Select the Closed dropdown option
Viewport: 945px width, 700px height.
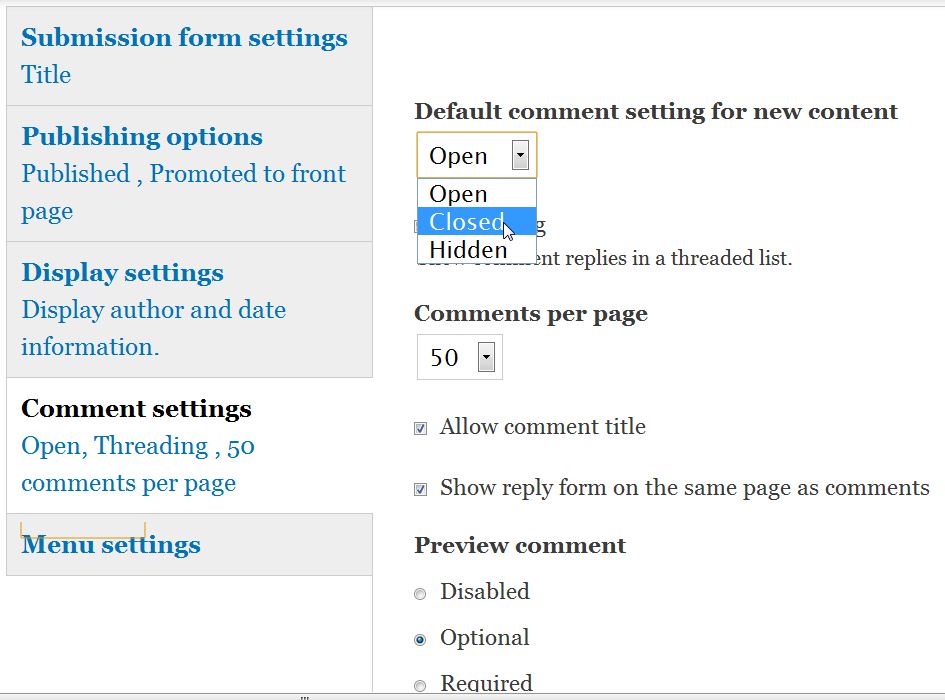click(x=467, y=222)
